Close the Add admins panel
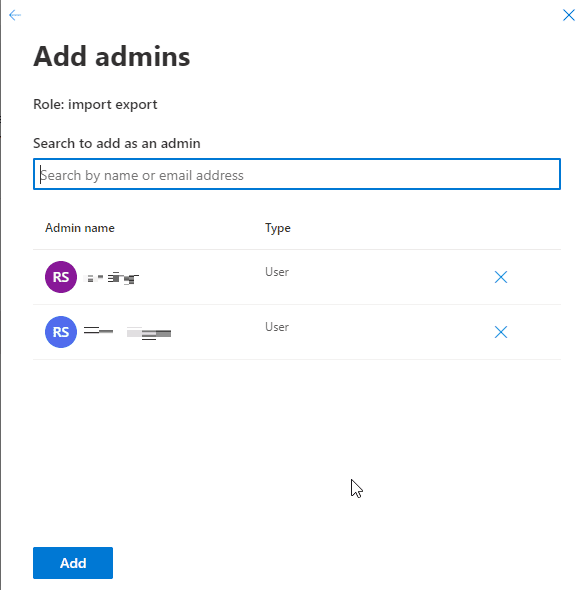 [569, 15]
